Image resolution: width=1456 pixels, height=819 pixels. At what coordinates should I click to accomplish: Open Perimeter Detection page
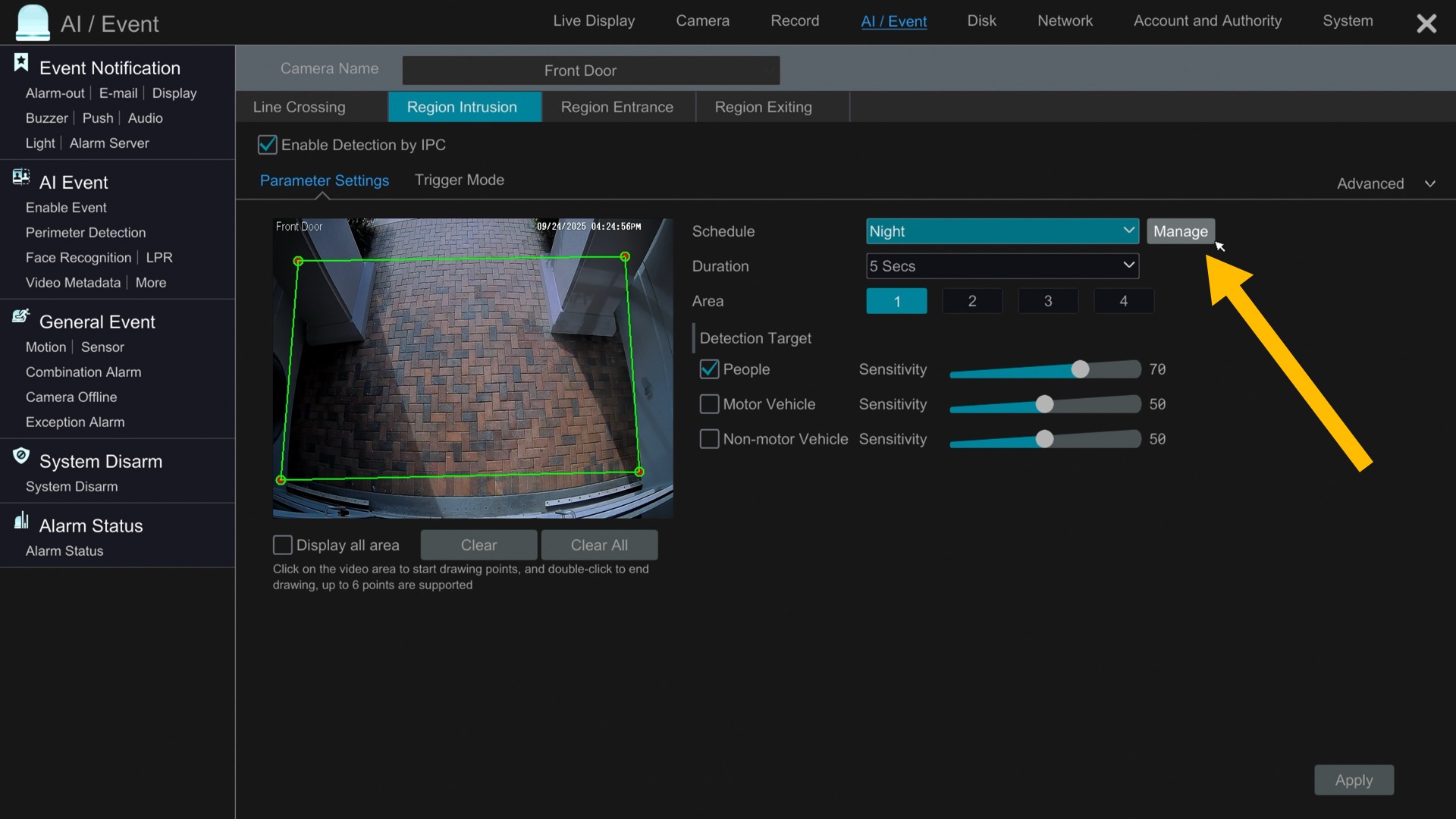pos(86,233)
